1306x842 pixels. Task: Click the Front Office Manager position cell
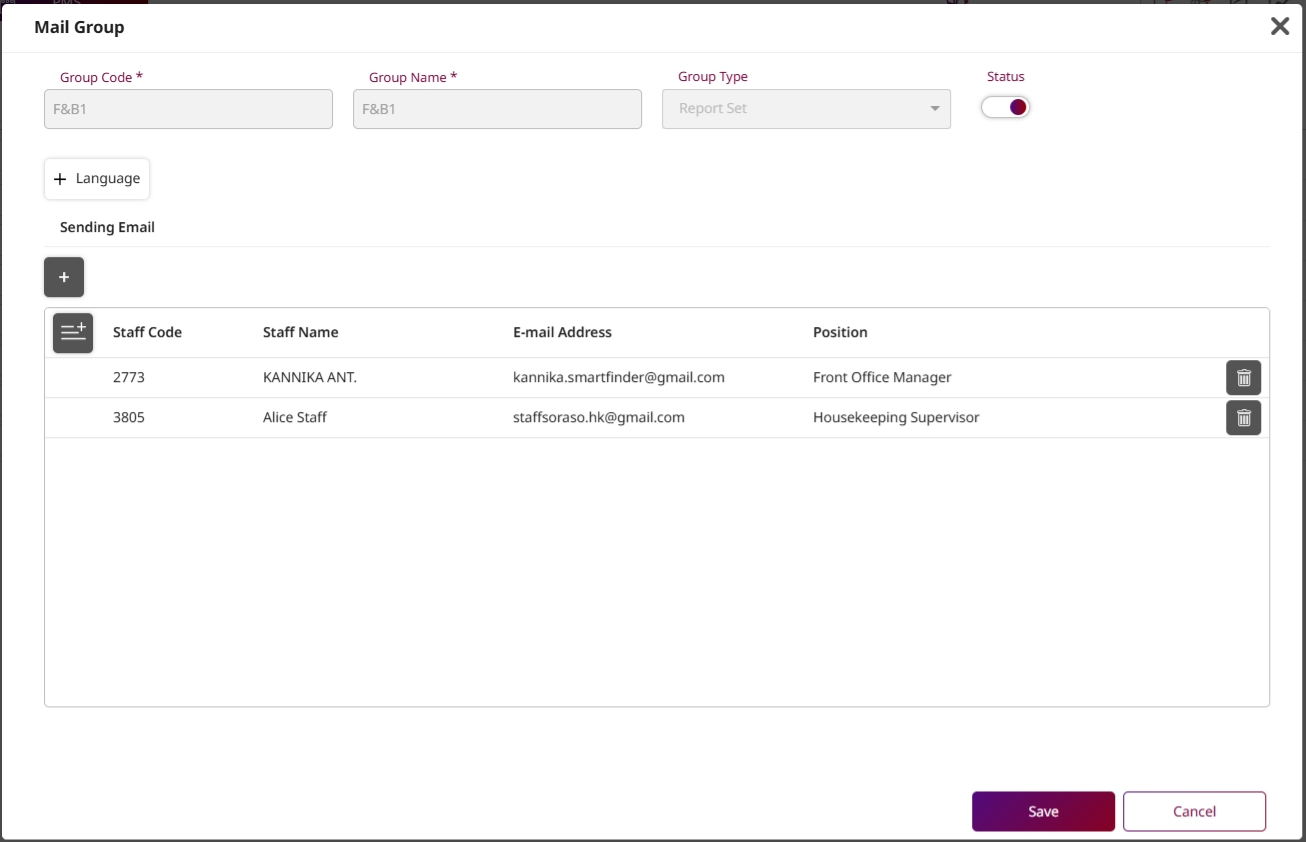point(882,377)
